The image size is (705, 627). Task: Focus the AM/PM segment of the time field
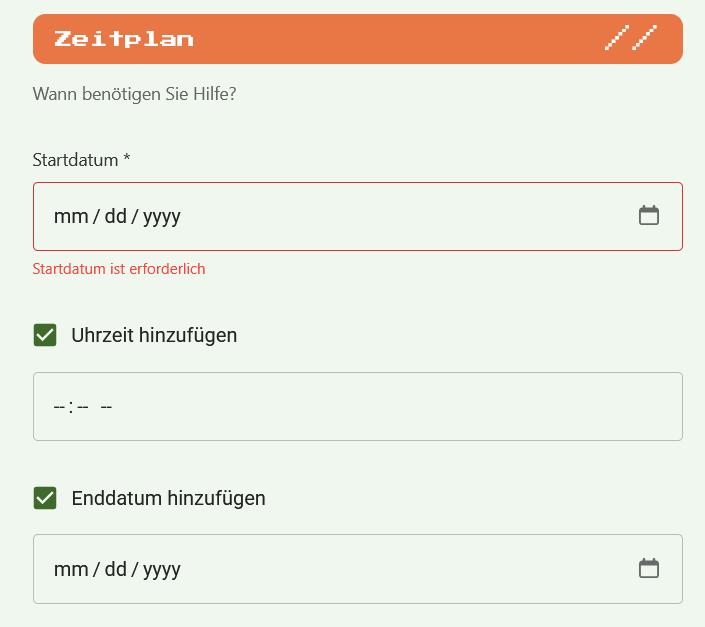(106, 407)
